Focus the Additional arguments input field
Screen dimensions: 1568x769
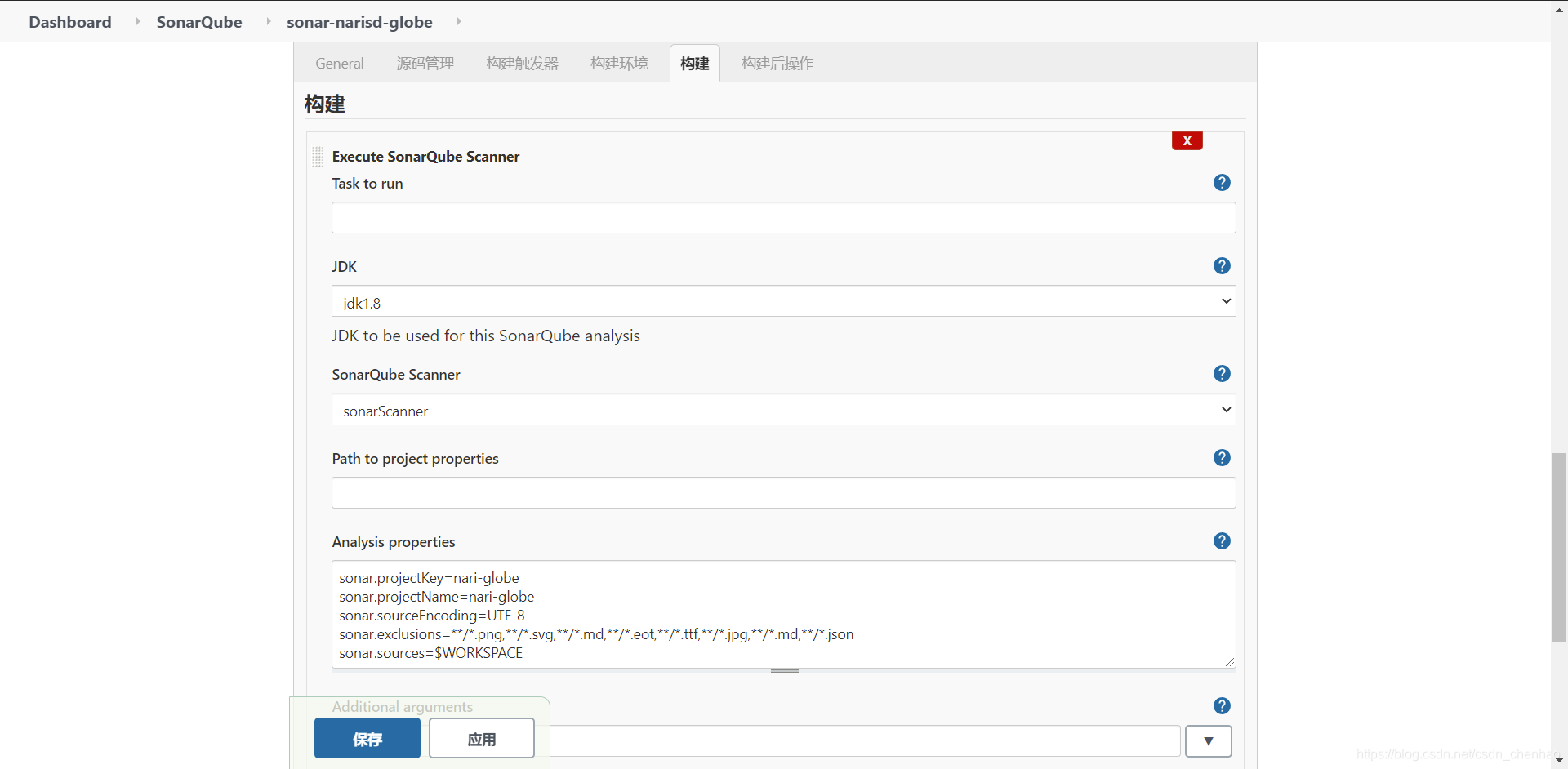865,741
